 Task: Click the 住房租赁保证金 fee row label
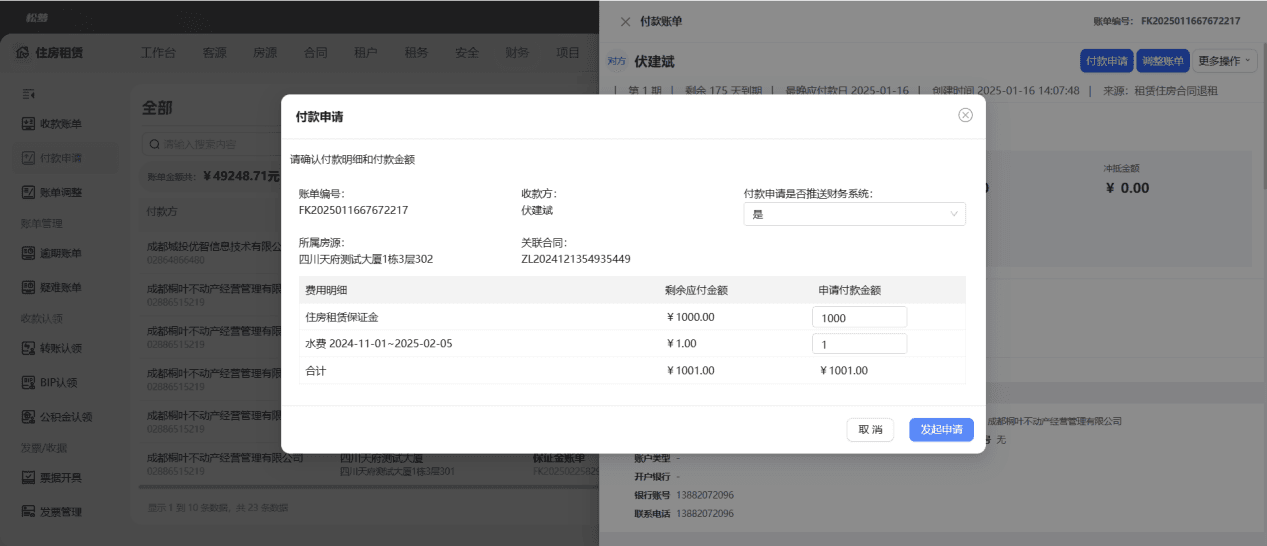[x=342, y=317]
